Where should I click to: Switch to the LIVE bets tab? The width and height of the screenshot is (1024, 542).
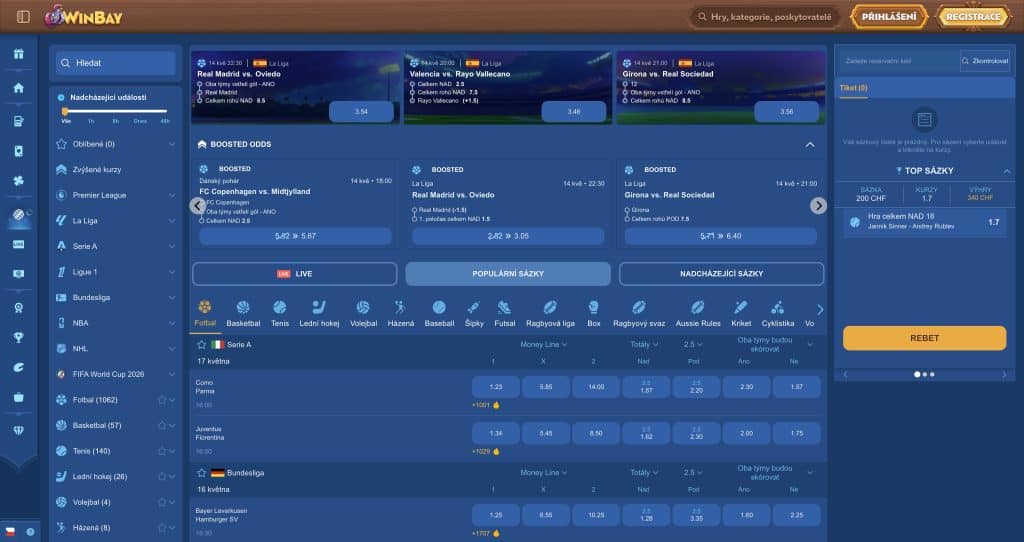pyautogui.click(x=295, y=274)
